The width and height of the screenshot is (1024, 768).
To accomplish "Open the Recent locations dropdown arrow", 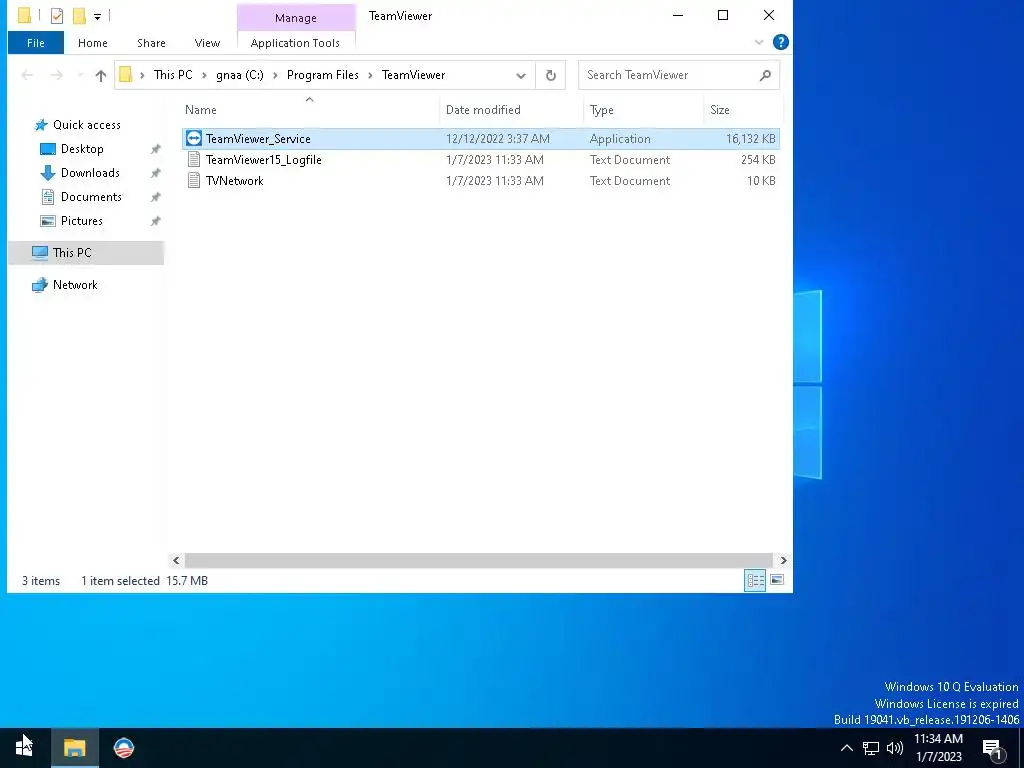I will pos(80,75).
